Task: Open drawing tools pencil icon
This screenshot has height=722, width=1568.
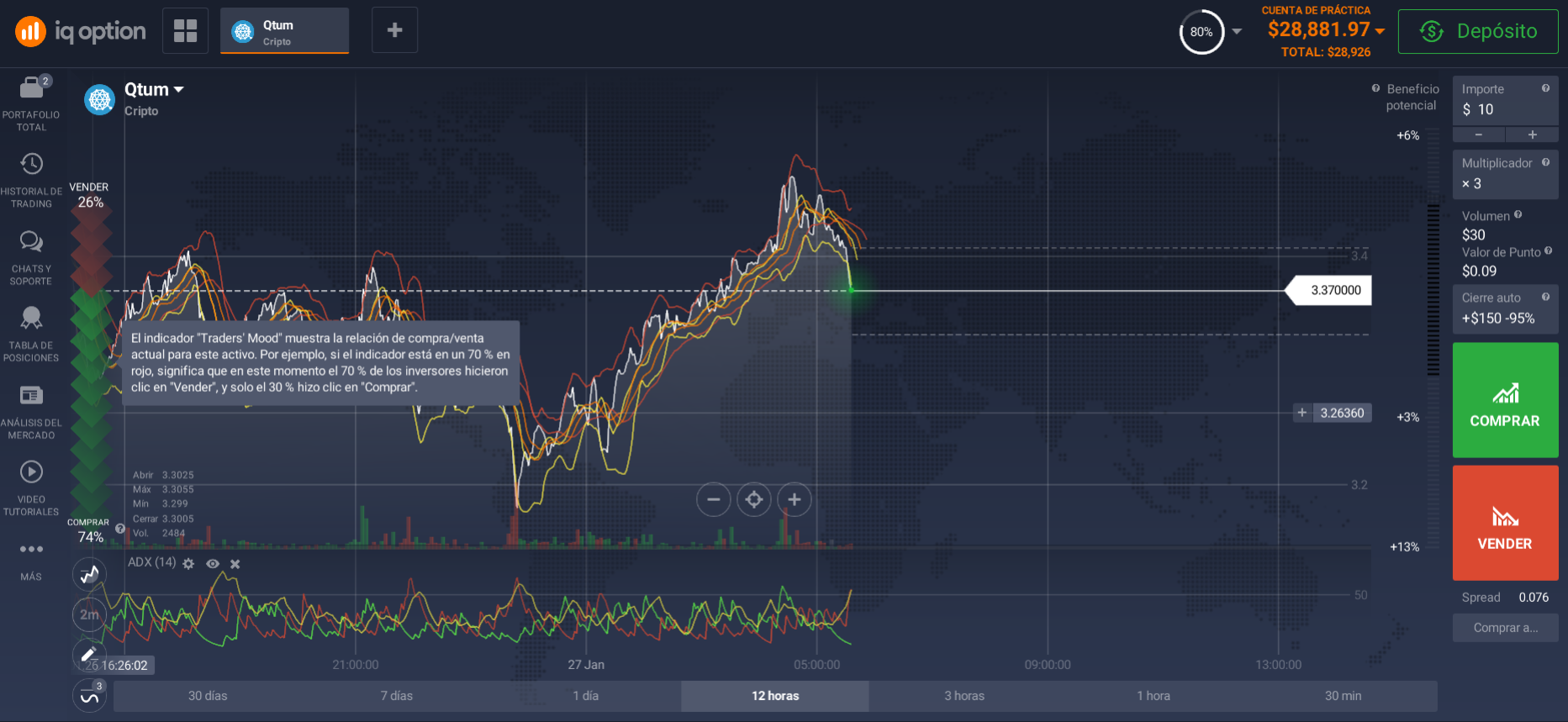Action: point(89,654)
